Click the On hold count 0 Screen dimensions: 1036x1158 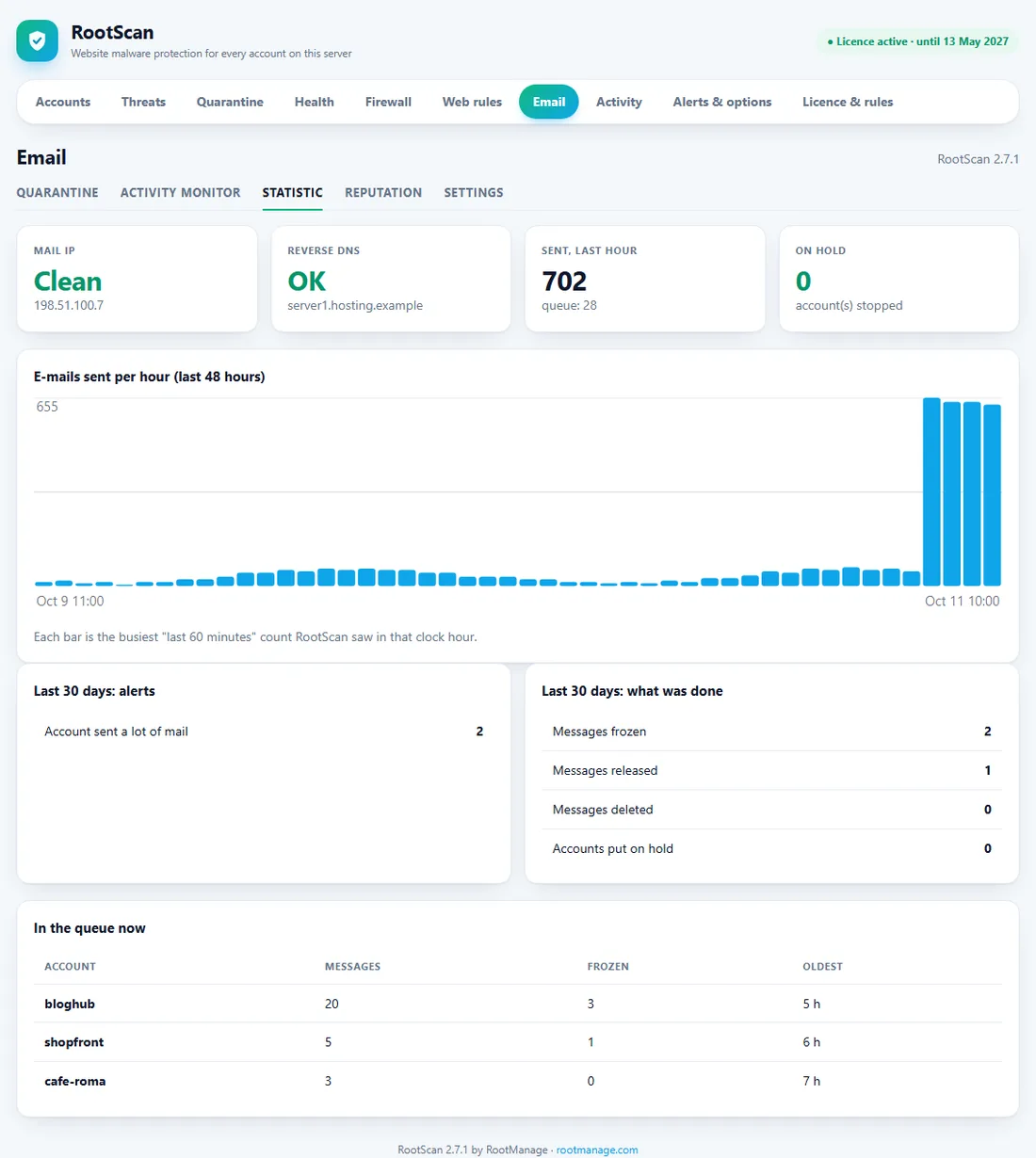[803, 281]
